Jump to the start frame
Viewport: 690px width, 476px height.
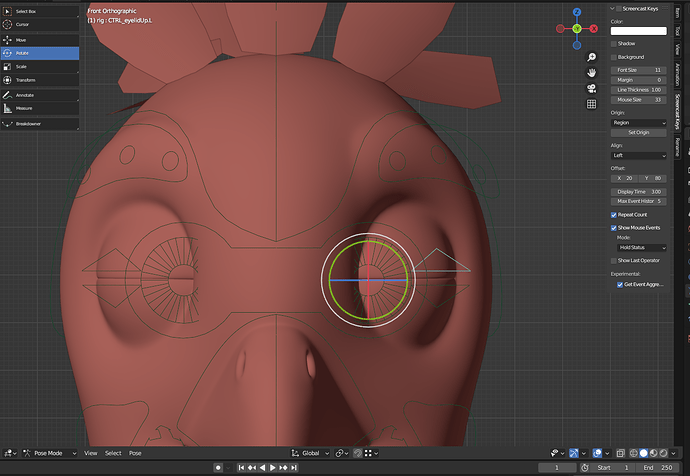[241, 467]
